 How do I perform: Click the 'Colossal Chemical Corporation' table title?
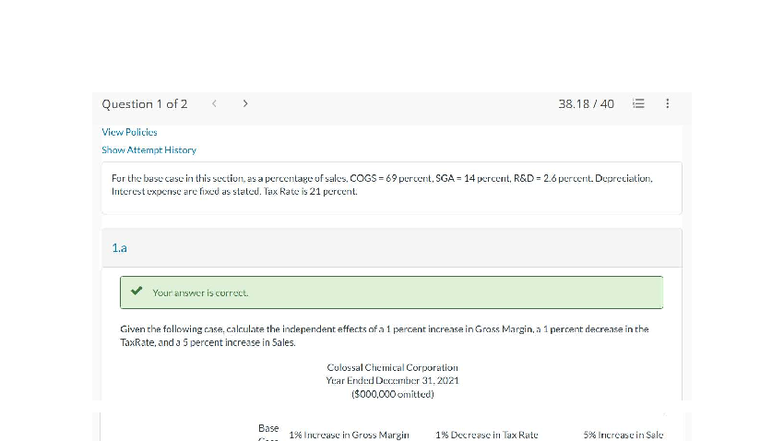(x=392, y=368)
